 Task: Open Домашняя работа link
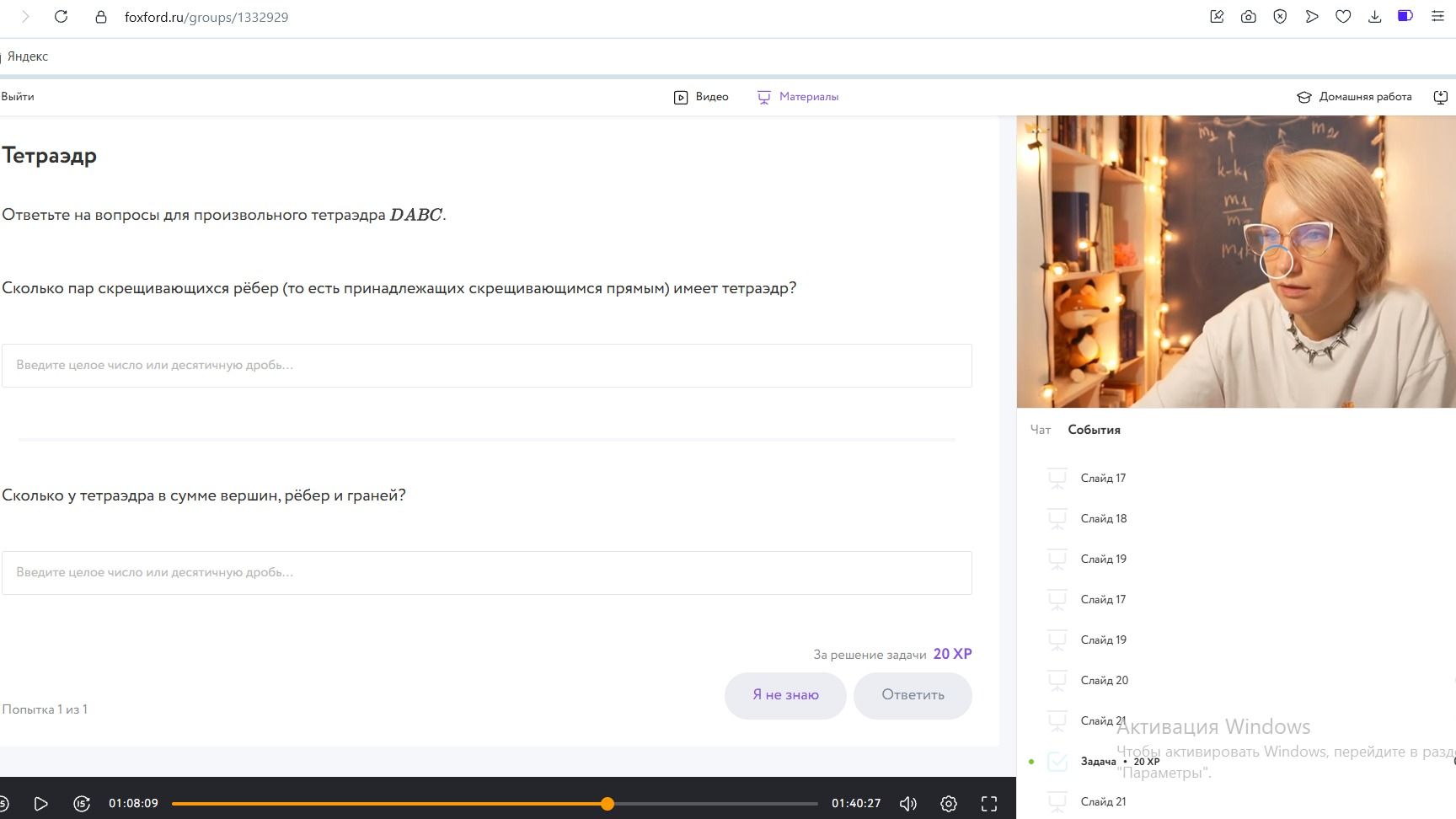1355,97
